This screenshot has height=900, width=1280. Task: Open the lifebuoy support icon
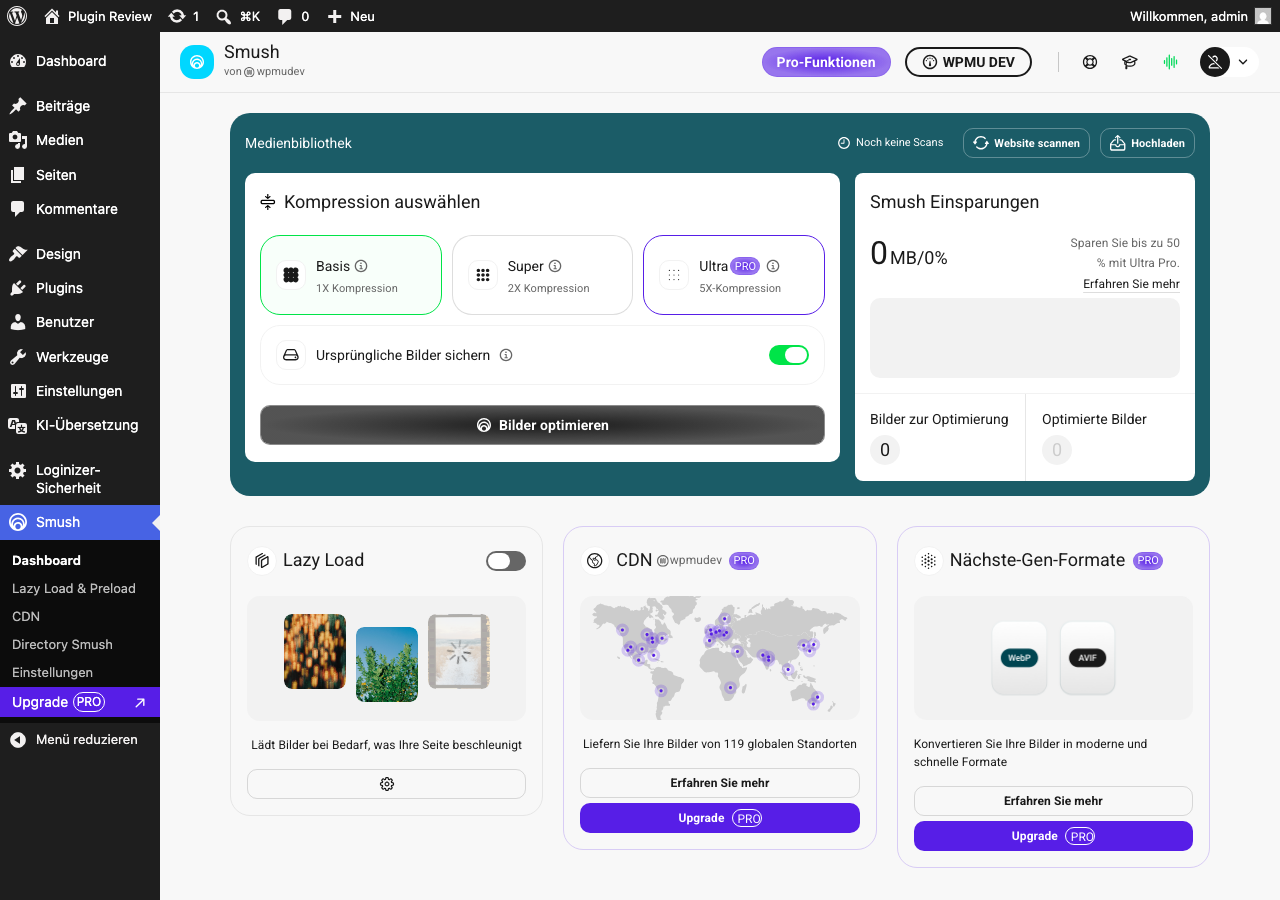coord(1090,62)
